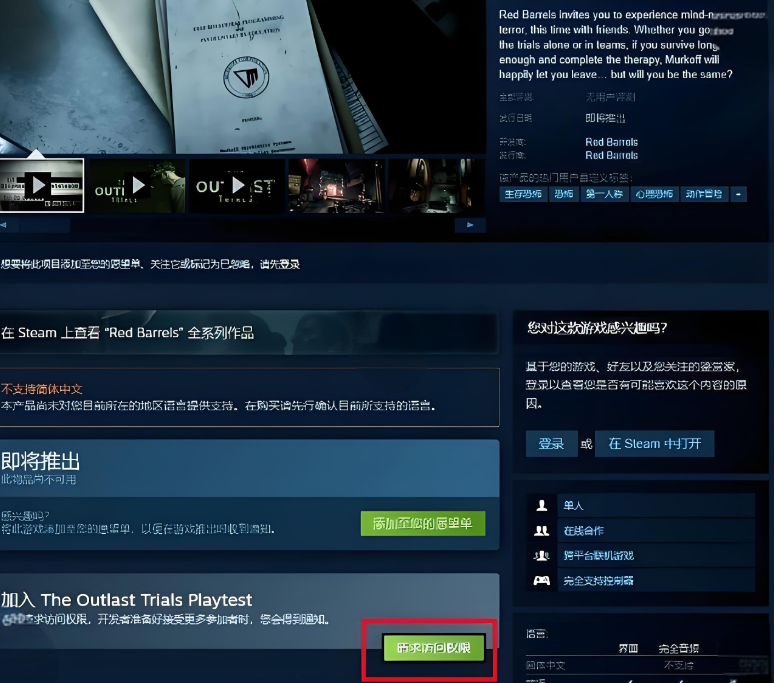Click the left arrow of the media strip

point(4,225)
